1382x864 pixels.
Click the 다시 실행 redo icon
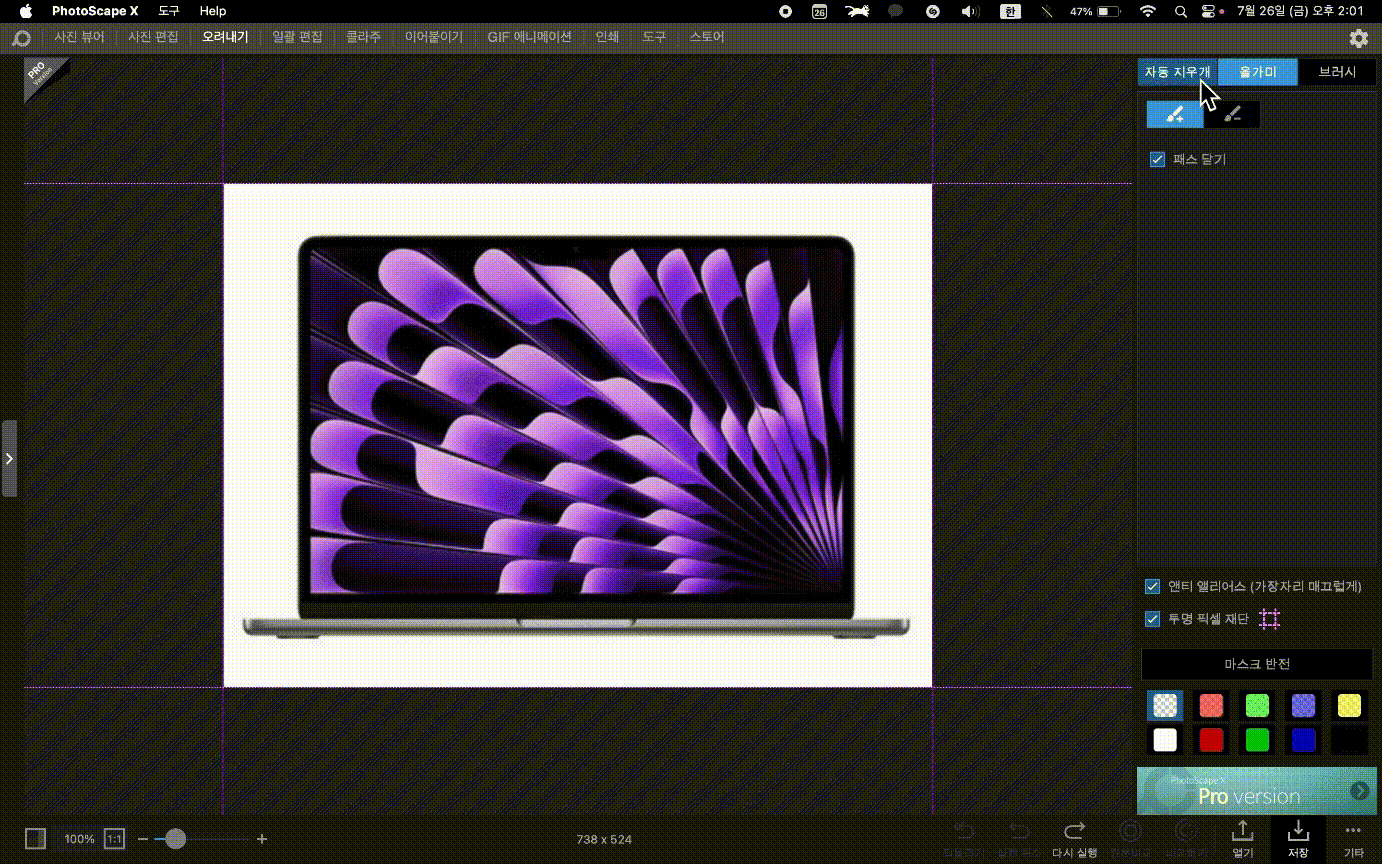(1074, 831)
